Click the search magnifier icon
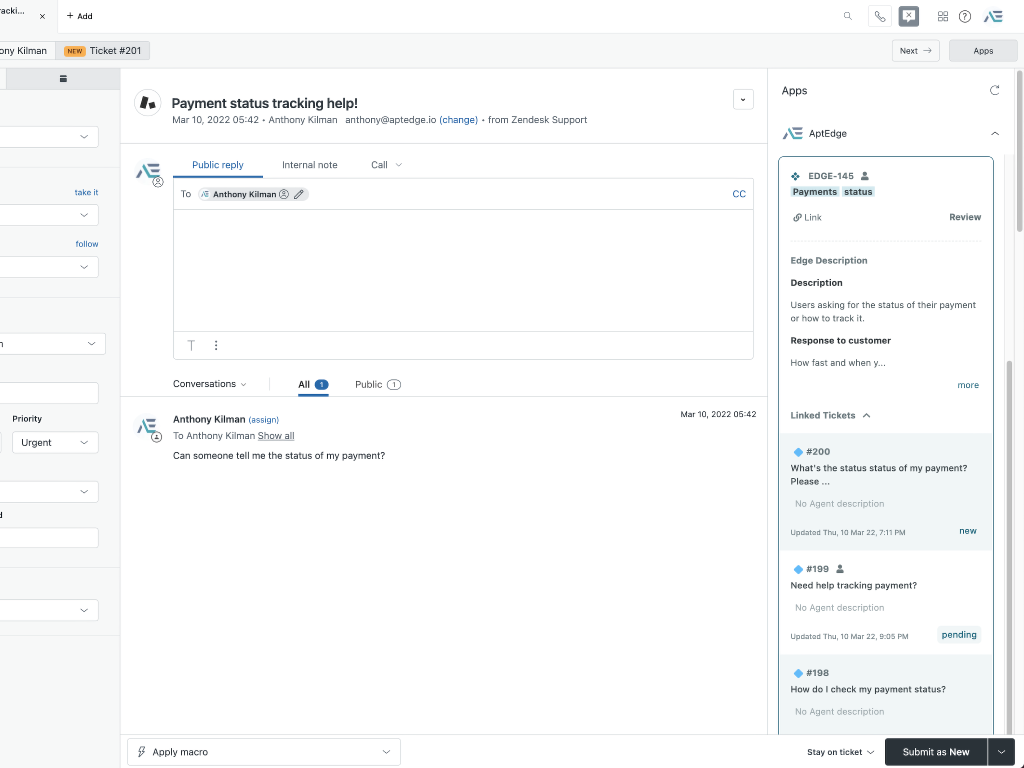The width and height of the screenshot is (1024, 768). [x=848, y=16]
